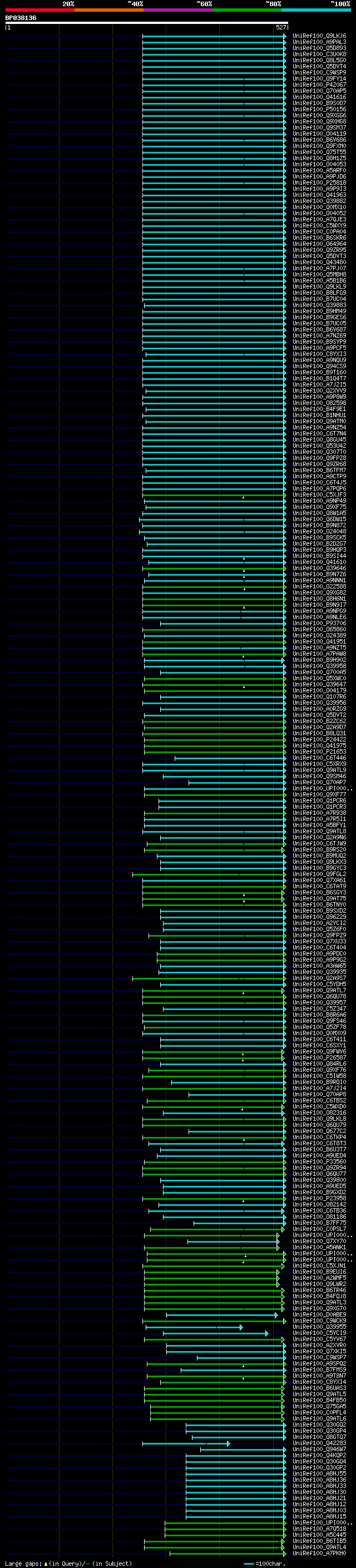
Task: Click hit label UniRef100_Q41616
Action: click(x=319, y=97)
